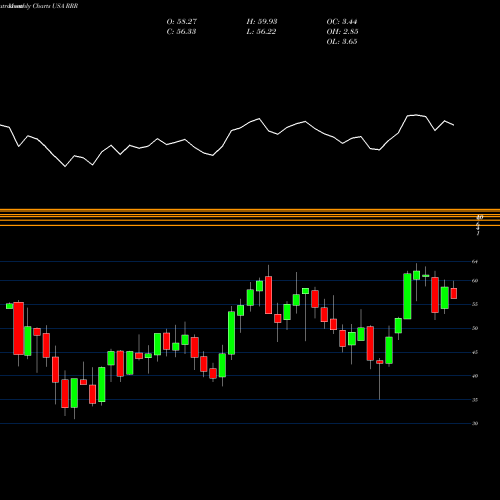Click the 45 price axis label

(x=475, y=352)
